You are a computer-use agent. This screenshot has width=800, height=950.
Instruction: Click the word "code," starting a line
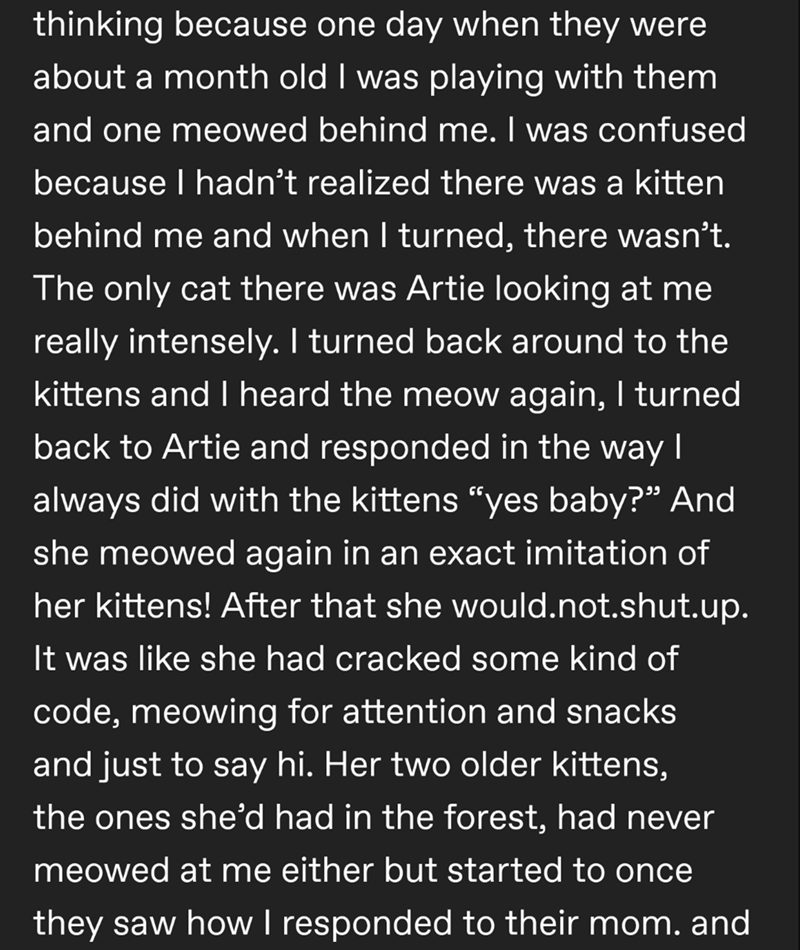pos(76,712)
